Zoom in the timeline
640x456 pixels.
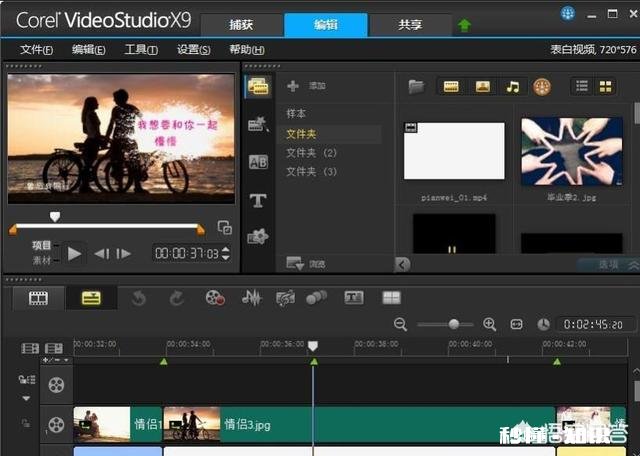click(x=489, y=325)
